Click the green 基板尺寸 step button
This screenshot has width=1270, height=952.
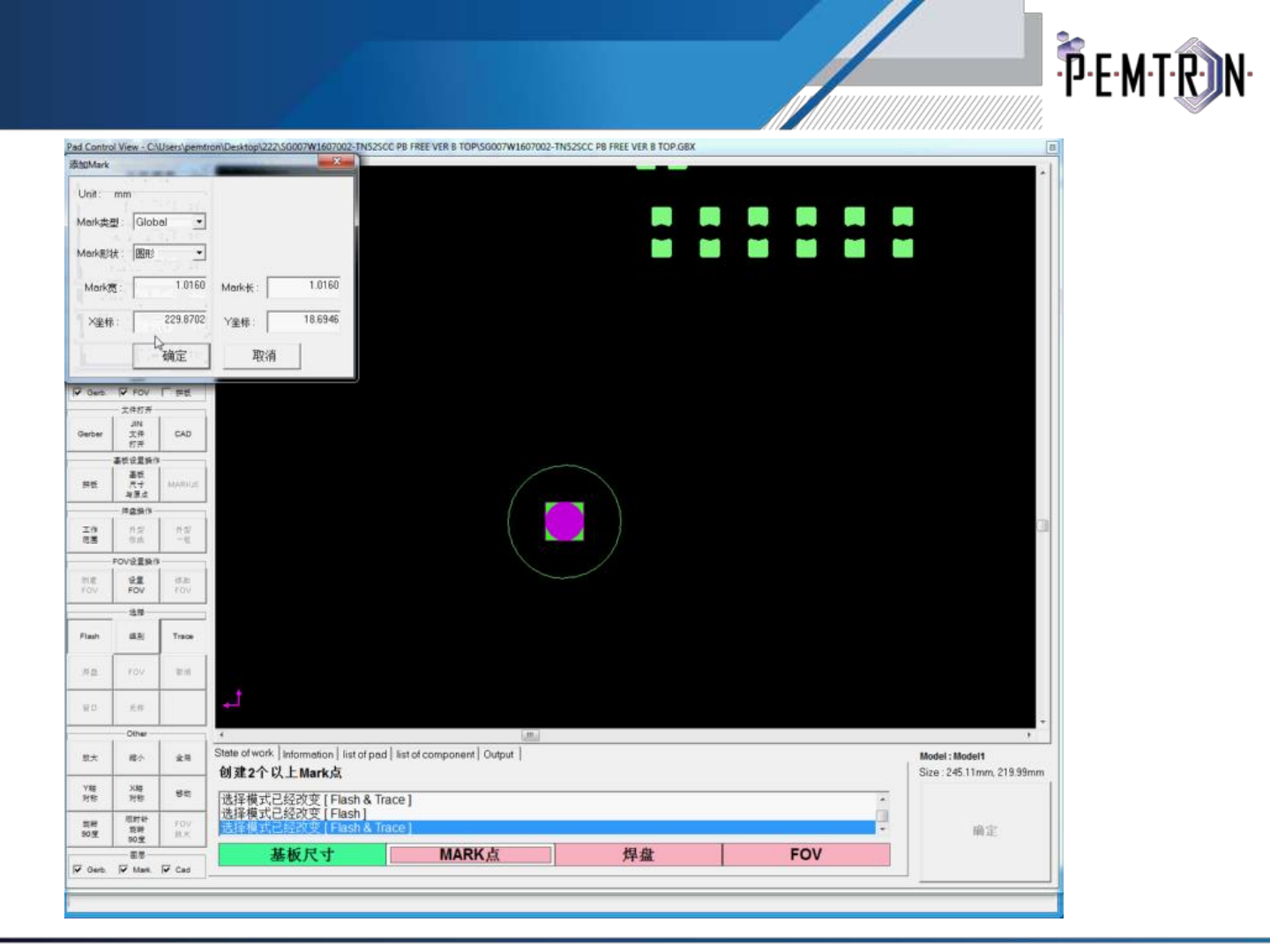tap(302, 854)
